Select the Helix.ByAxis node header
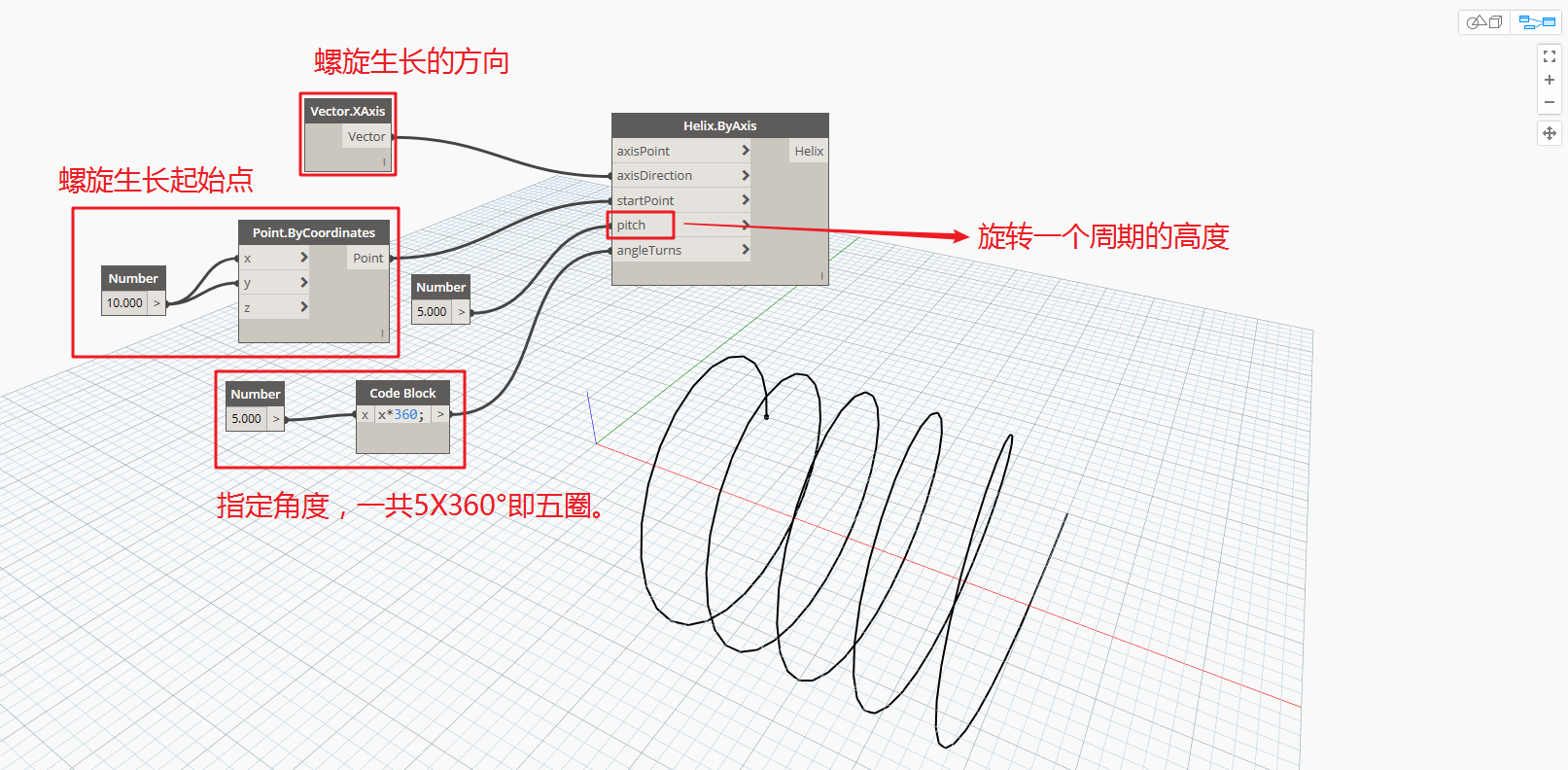Viewport: 1568px width, 770px height. (x=720, y=125)
